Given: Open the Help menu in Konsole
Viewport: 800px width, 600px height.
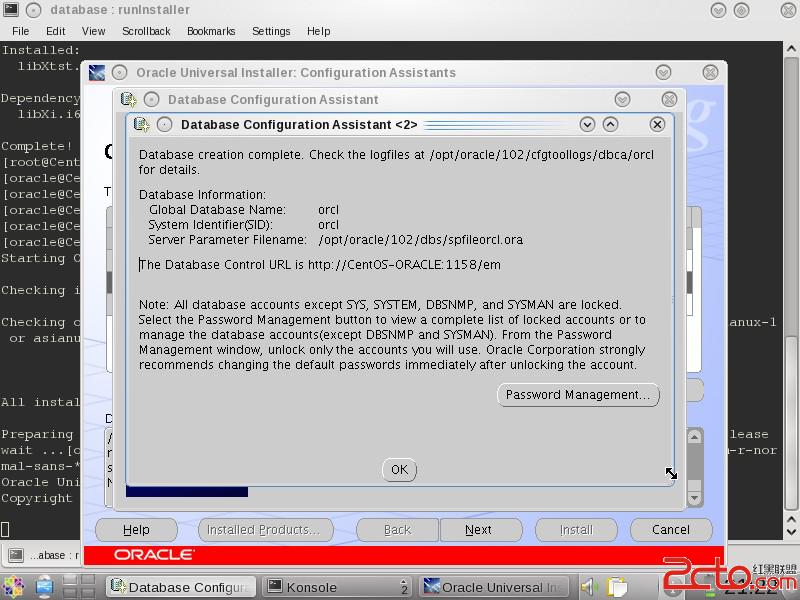Looking at the screenshot, I should [318, 31].
